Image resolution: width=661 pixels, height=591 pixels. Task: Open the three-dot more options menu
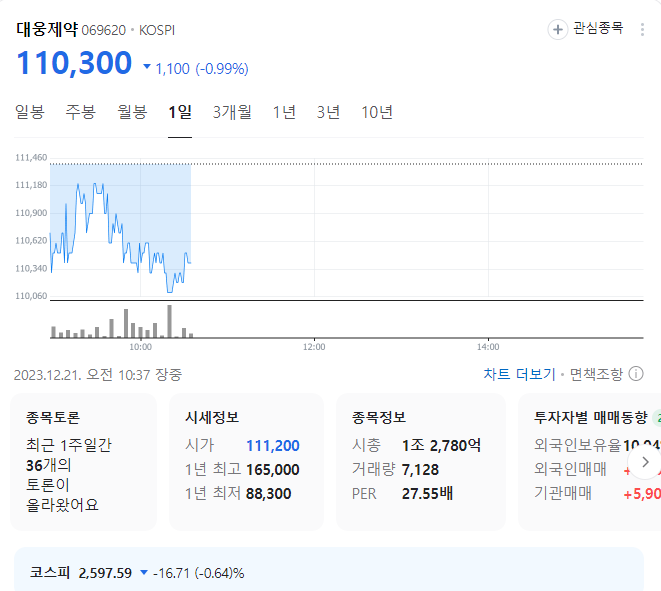pyautogui.click(x=642, y=30)
